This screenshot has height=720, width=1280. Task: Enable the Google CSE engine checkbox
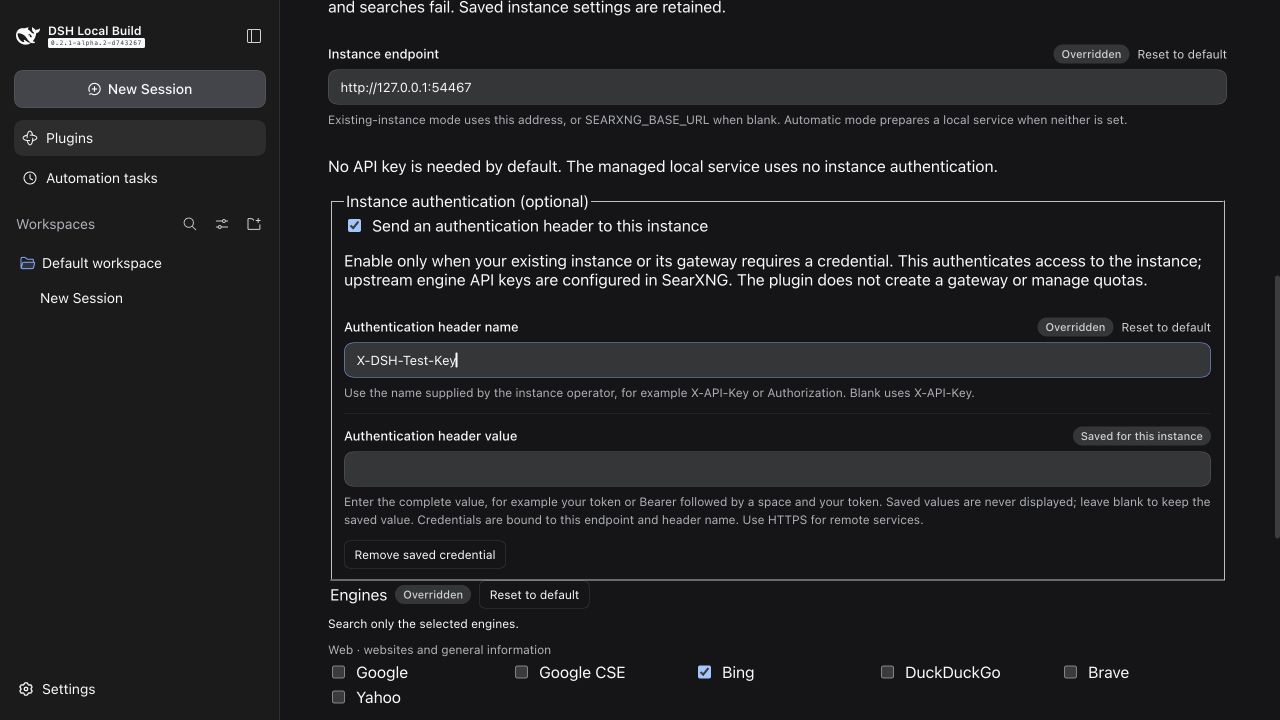coord(521,672)
